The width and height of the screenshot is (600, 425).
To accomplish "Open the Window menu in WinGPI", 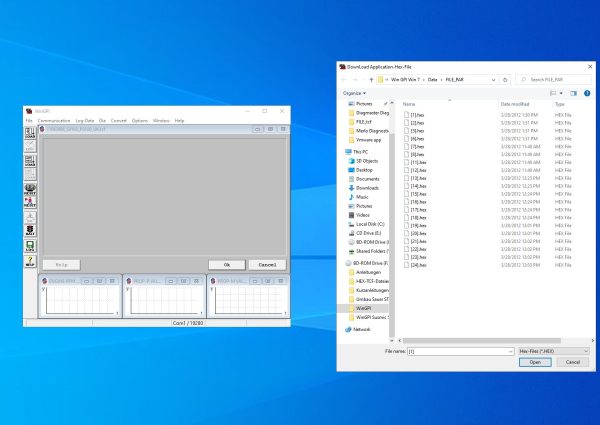I will click(x=161, y=120).
